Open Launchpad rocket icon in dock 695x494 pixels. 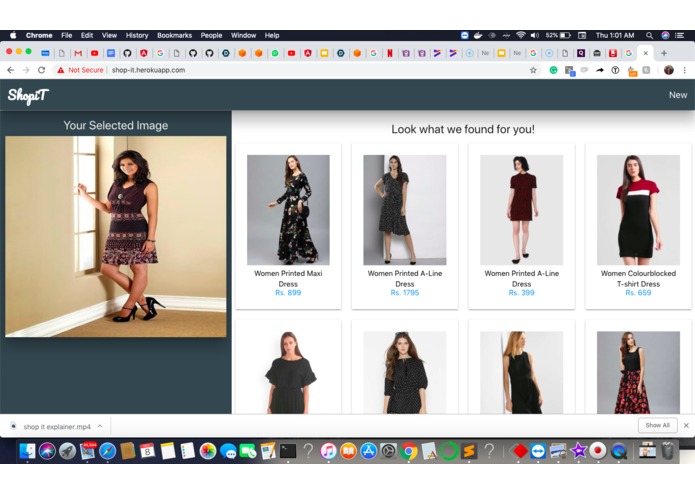[67, 451]
